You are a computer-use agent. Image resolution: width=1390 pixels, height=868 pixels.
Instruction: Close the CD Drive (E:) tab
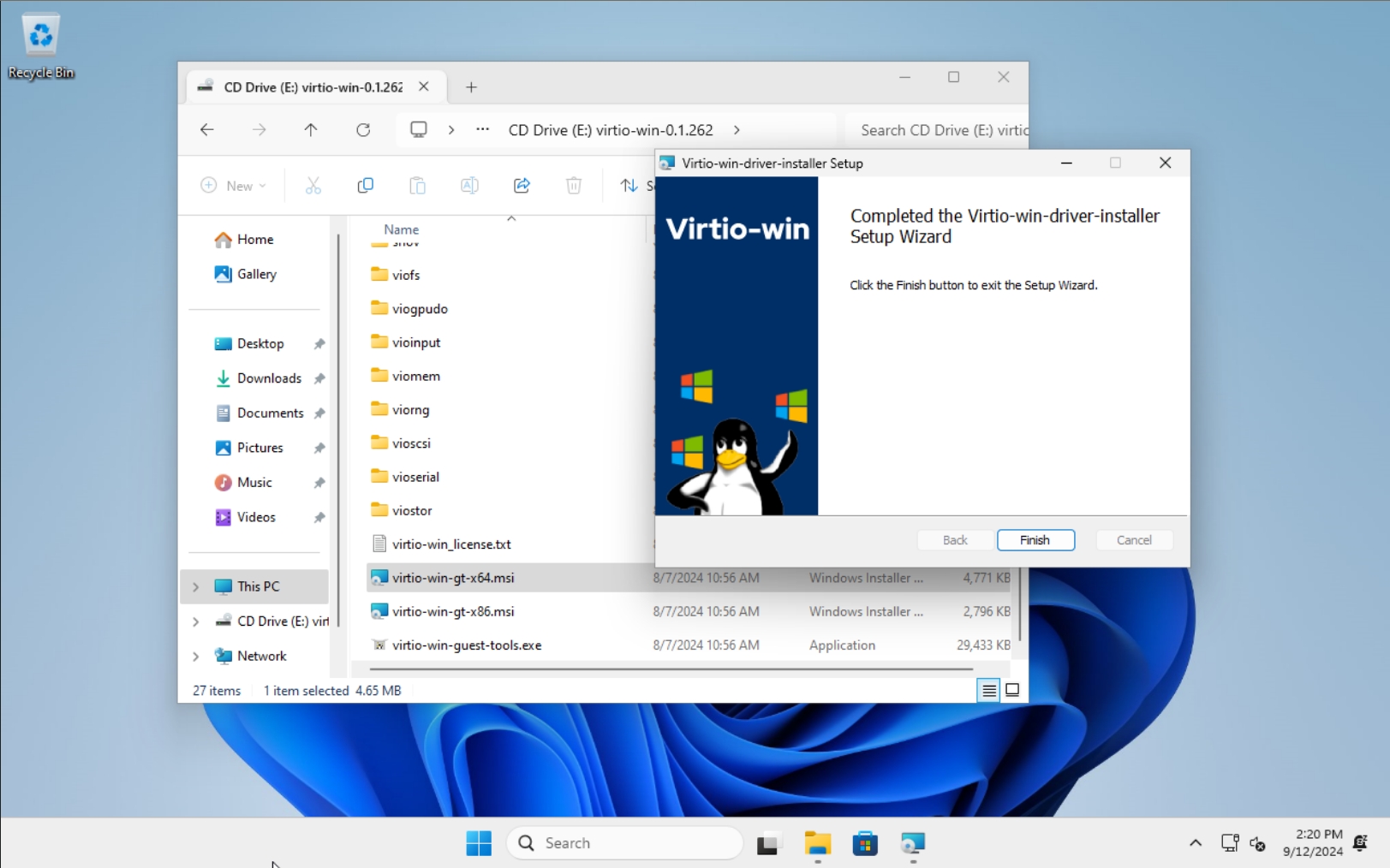click(424, 86)
